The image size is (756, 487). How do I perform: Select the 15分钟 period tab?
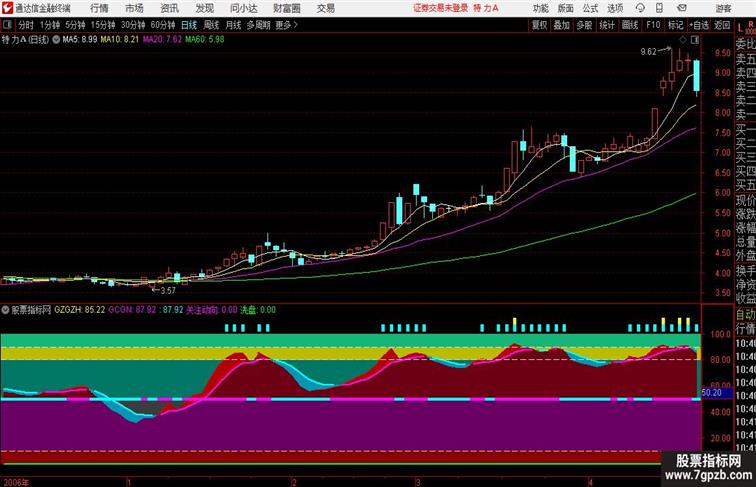(103, 25)
